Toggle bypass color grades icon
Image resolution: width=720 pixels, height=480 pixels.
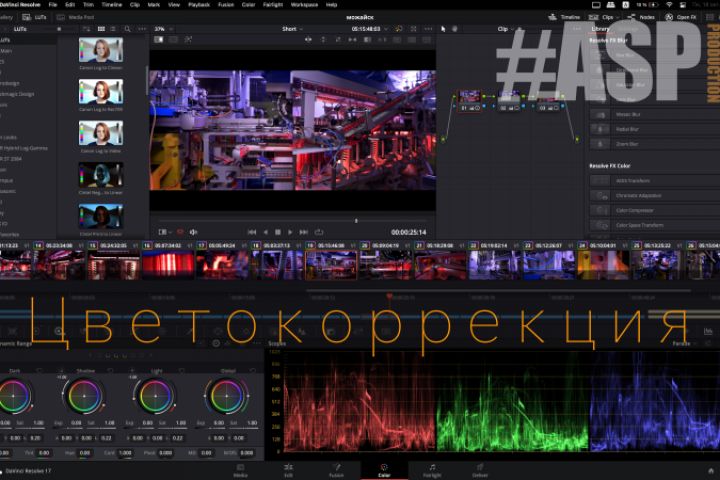399,29
